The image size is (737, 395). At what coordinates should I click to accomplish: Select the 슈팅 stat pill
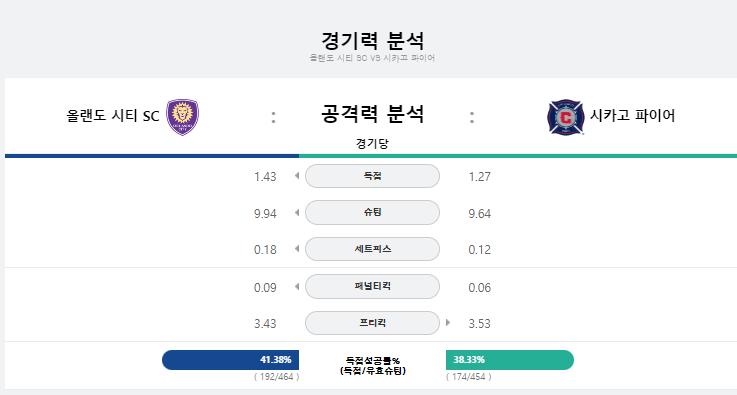[372, 213]
